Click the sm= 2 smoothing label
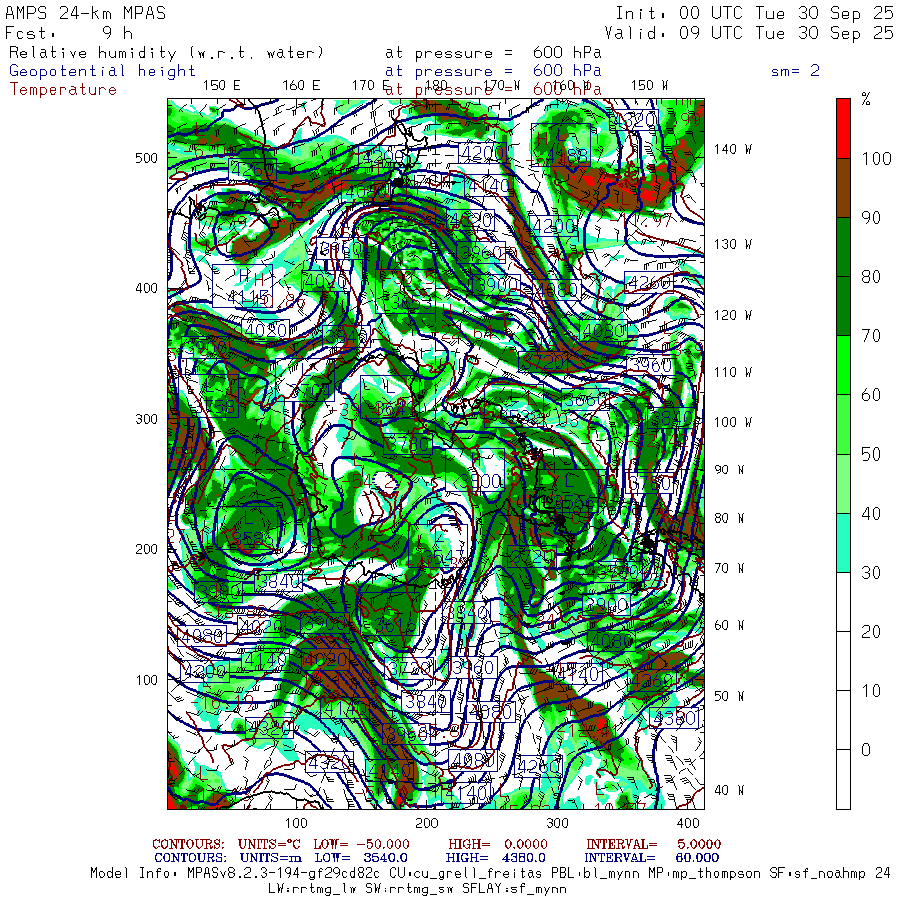Screen dimensions: 900x900 pyautogui.click(x=795, y=71)
